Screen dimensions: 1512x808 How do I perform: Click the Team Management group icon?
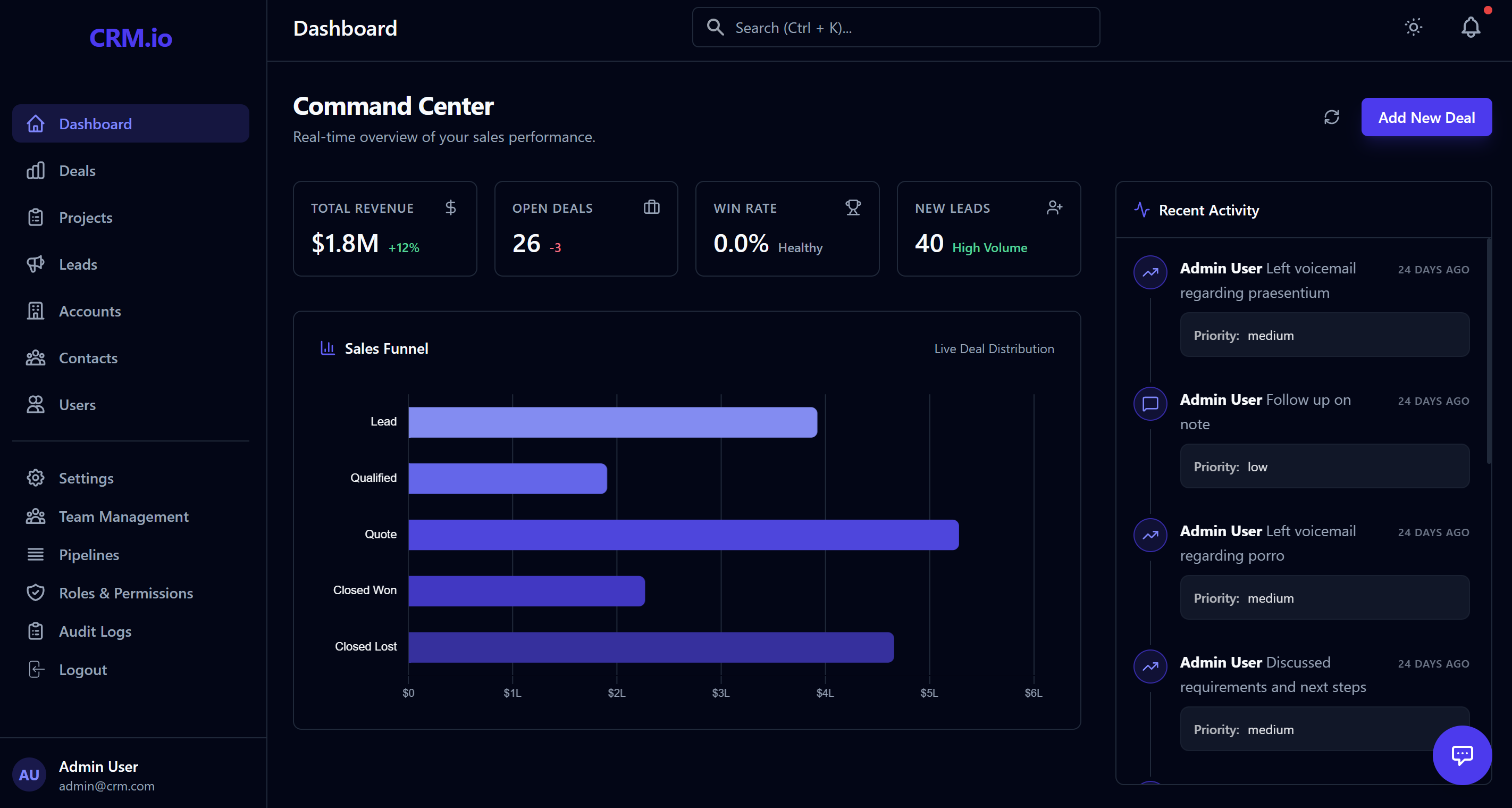pos(35,517)
